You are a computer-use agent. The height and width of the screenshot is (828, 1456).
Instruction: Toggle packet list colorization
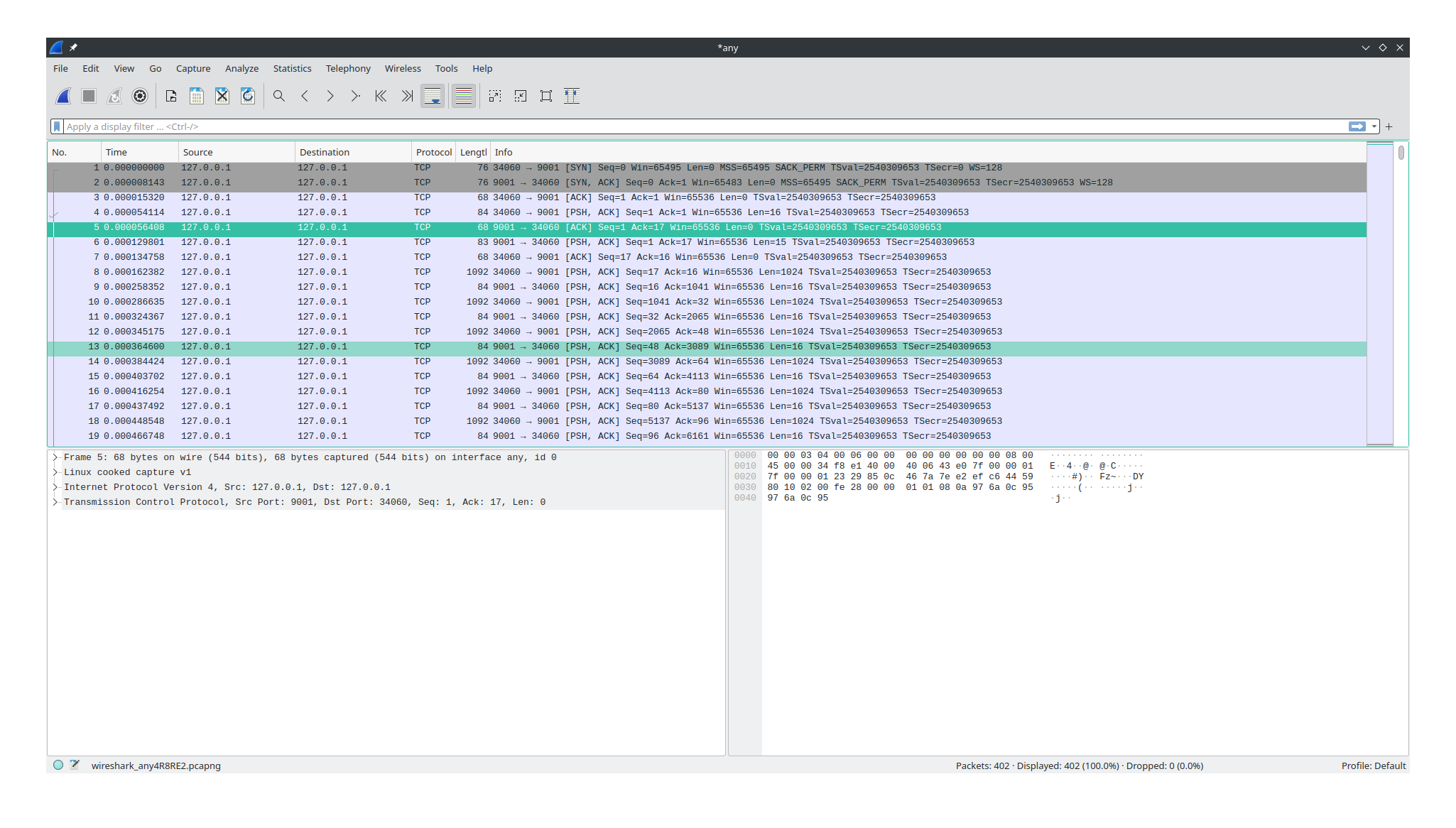(464, 96)
